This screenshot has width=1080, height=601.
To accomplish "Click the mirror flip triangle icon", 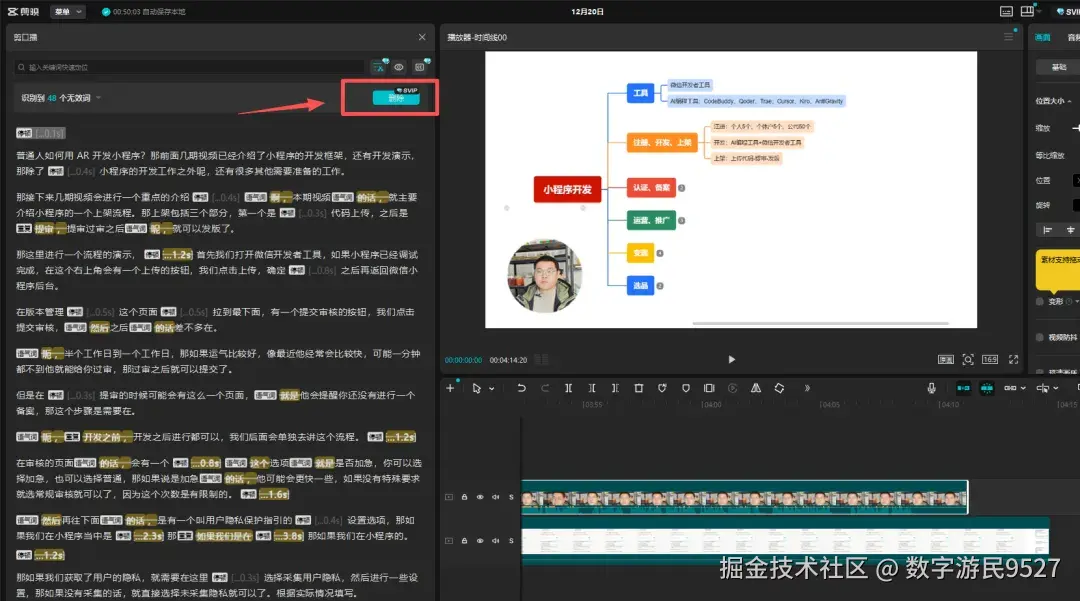I will pyautogui.click(x=756, y=388).
